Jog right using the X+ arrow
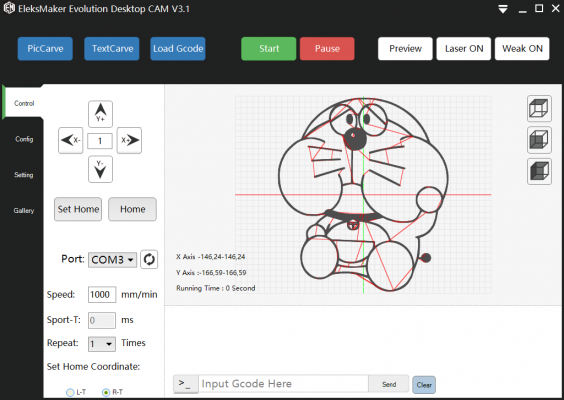 click(129, 140)
